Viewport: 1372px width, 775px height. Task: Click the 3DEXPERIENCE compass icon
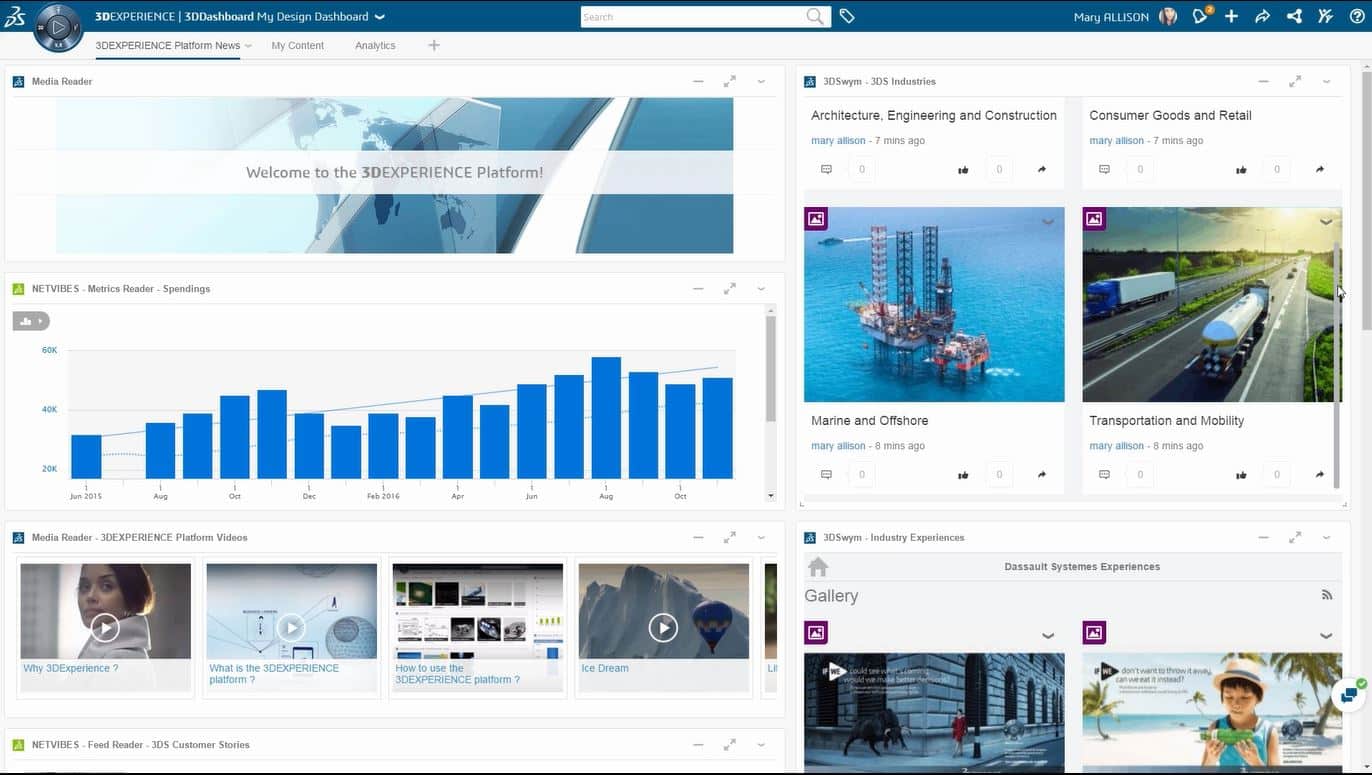pos(58,27)
